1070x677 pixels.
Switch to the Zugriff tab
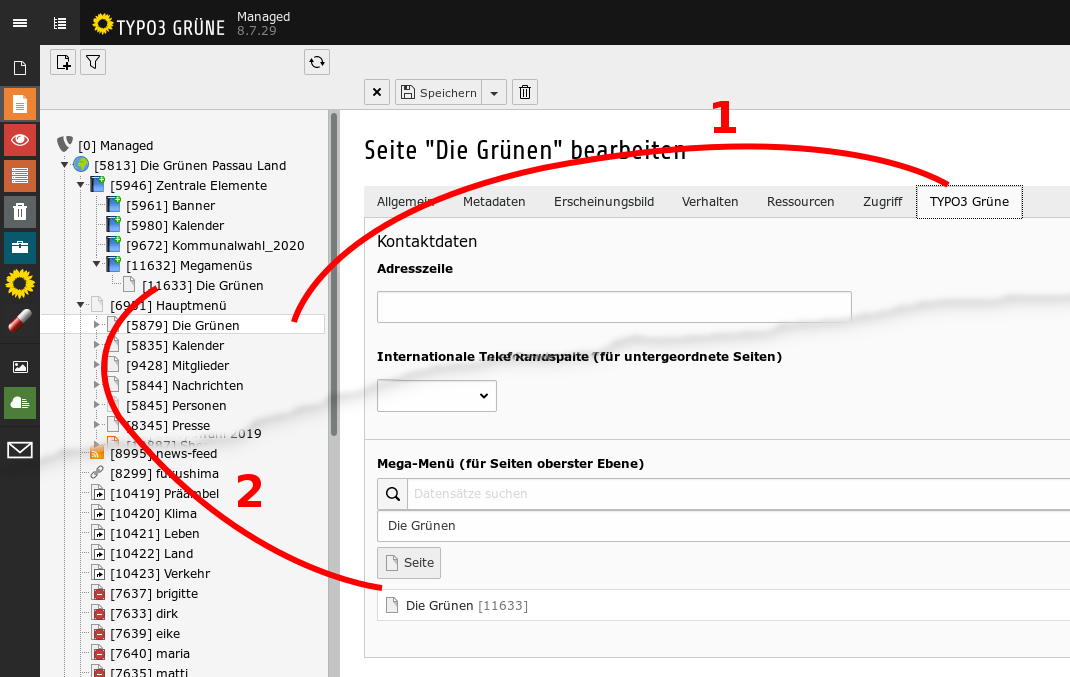click(882, 201)
